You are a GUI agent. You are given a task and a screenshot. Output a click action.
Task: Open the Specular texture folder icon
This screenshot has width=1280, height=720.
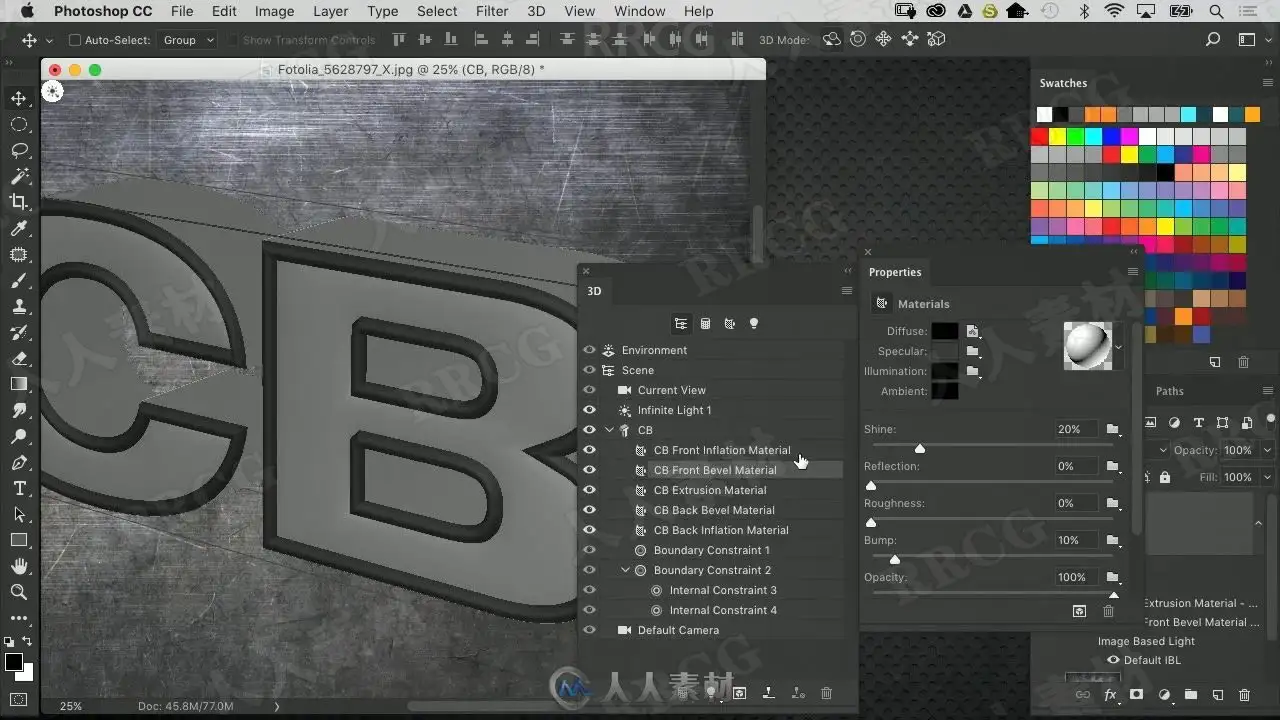[x=972, y=351]
